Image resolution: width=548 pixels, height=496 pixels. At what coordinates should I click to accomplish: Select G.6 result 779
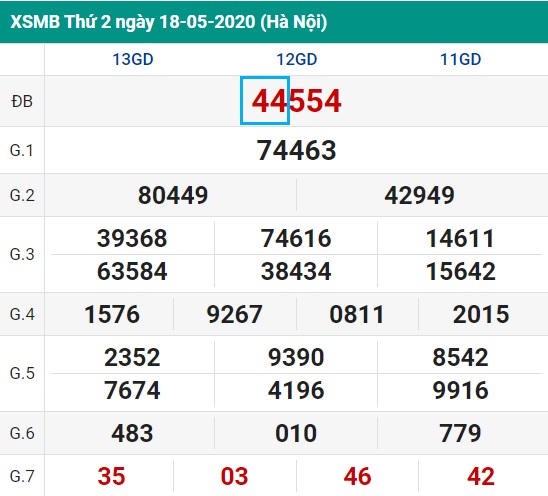coord(460,433)
